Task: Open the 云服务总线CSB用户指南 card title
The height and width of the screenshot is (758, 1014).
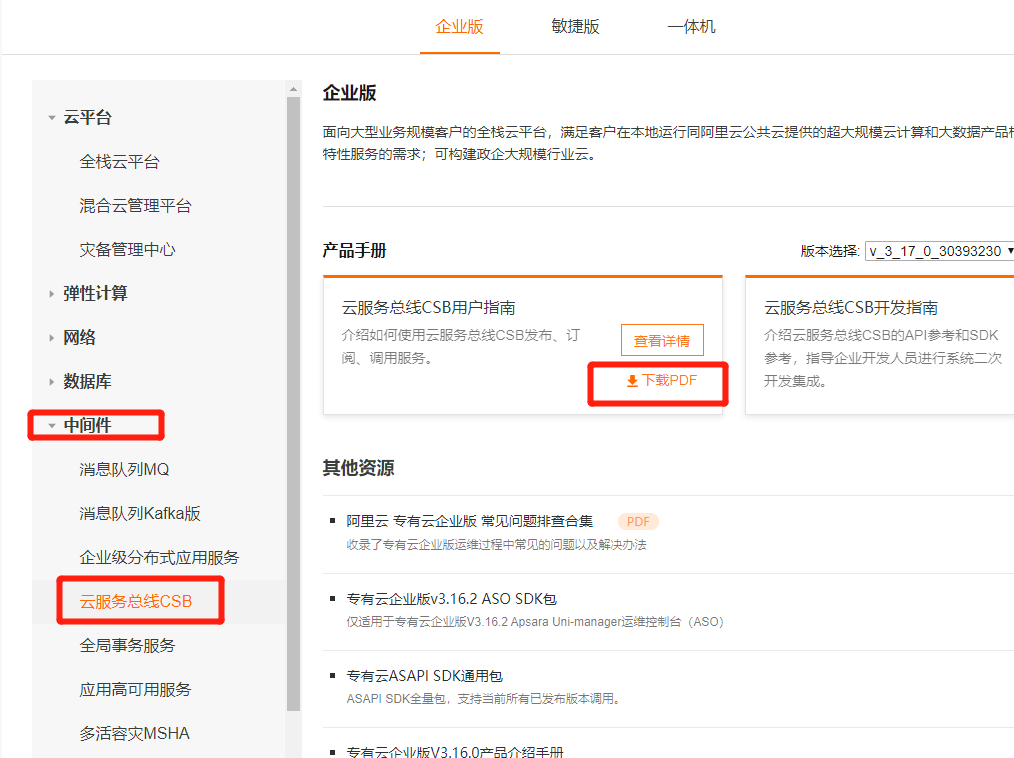Action: click(428, 308)
